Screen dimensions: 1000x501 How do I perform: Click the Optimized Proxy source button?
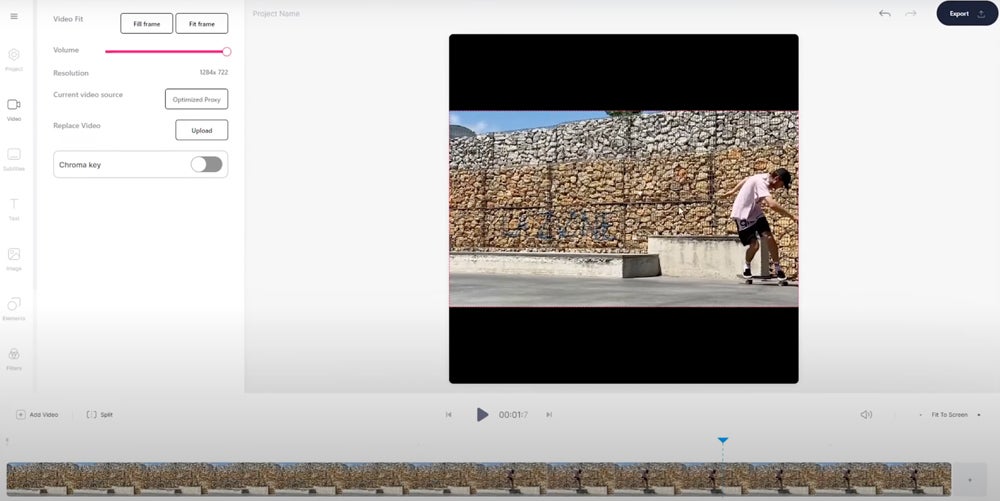pos(196,99)
